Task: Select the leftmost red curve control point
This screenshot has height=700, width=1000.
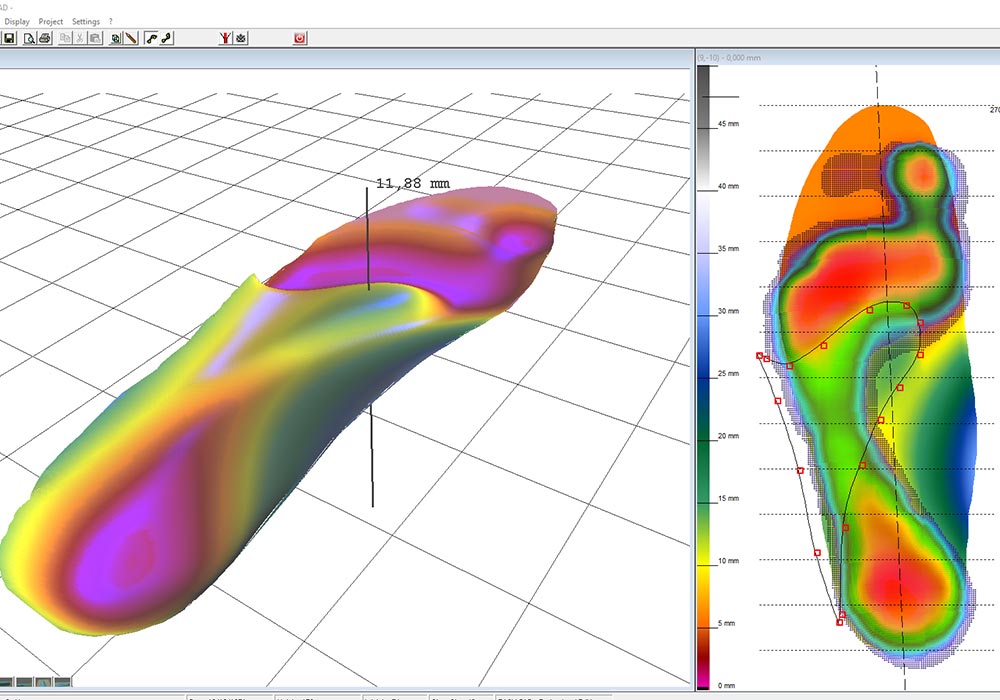Action: click(759, 355)
